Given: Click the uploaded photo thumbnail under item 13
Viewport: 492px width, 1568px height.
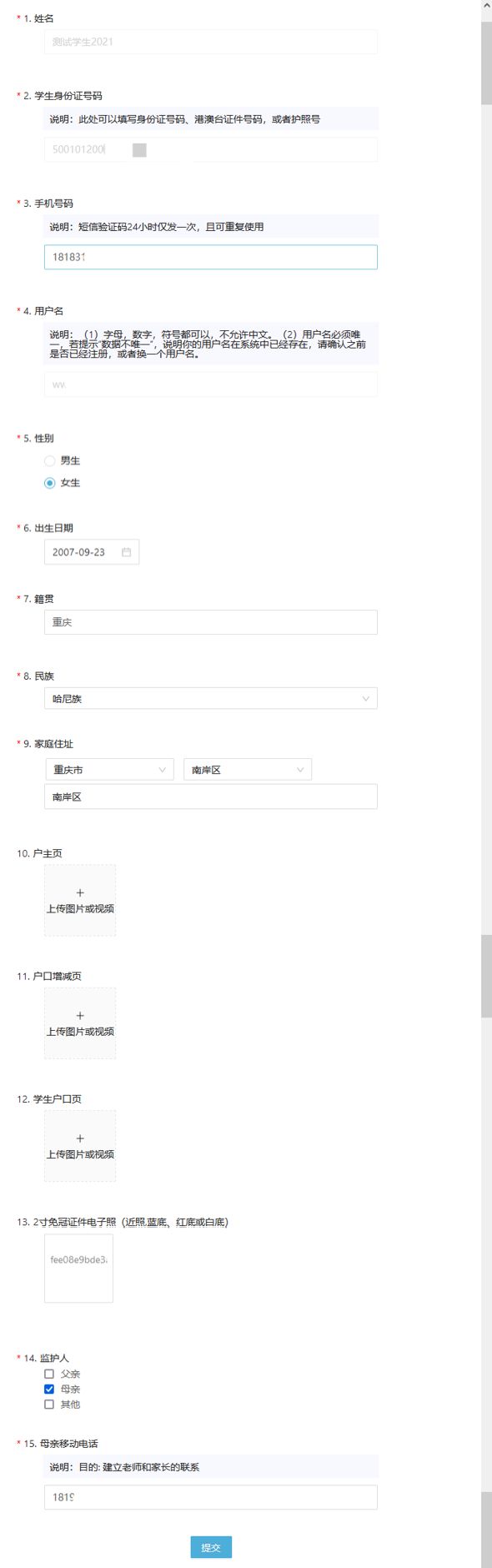Looking at the screenshot, I should [78, 1267].
